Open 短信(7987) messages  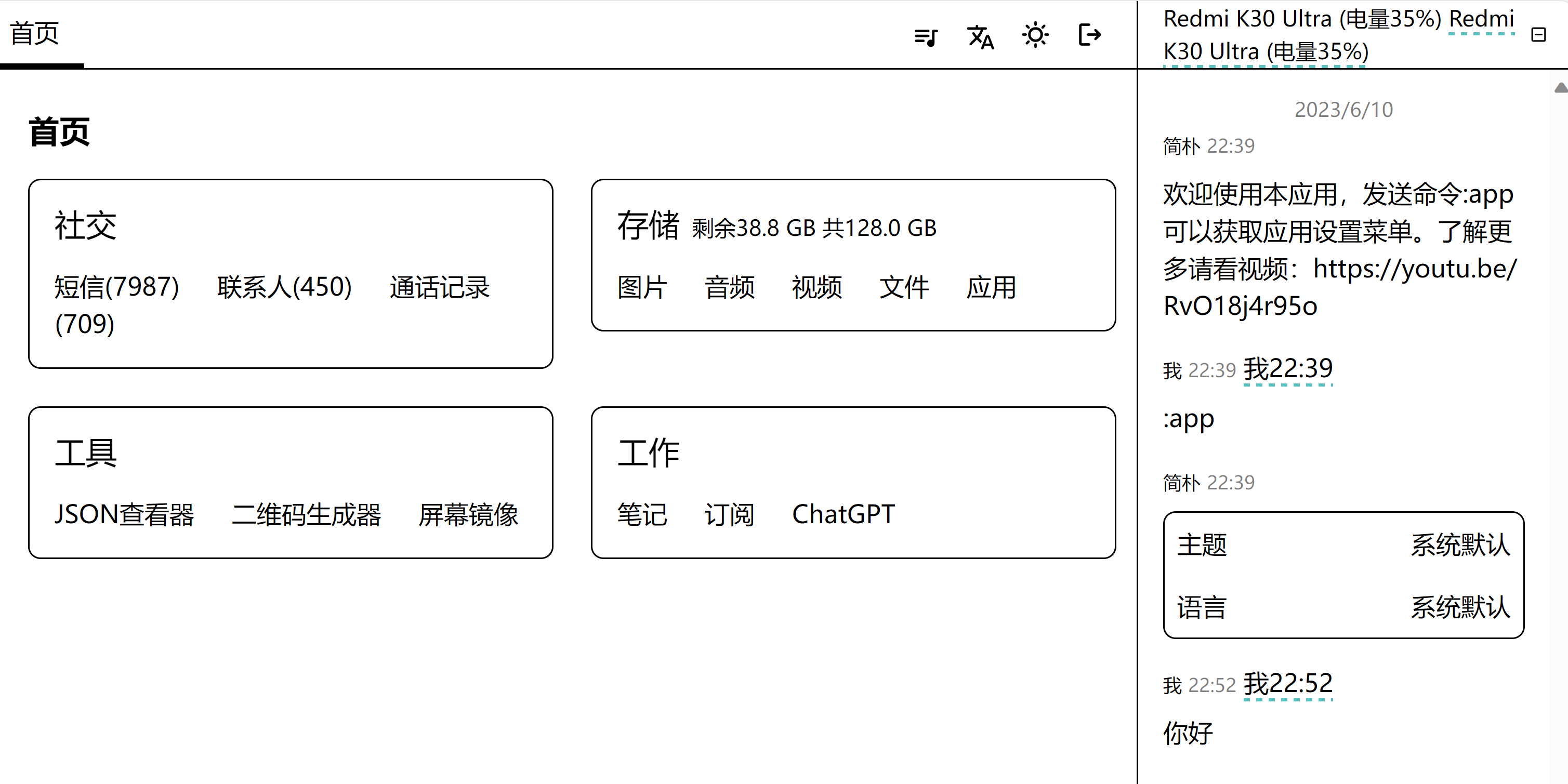116,287
